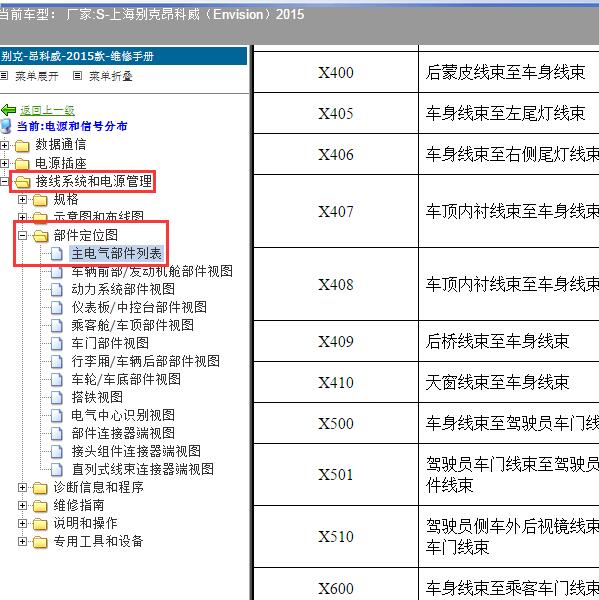The image size is (599, 600).
Task: Click the X407 table cell
Action: (x=336, y=211)
